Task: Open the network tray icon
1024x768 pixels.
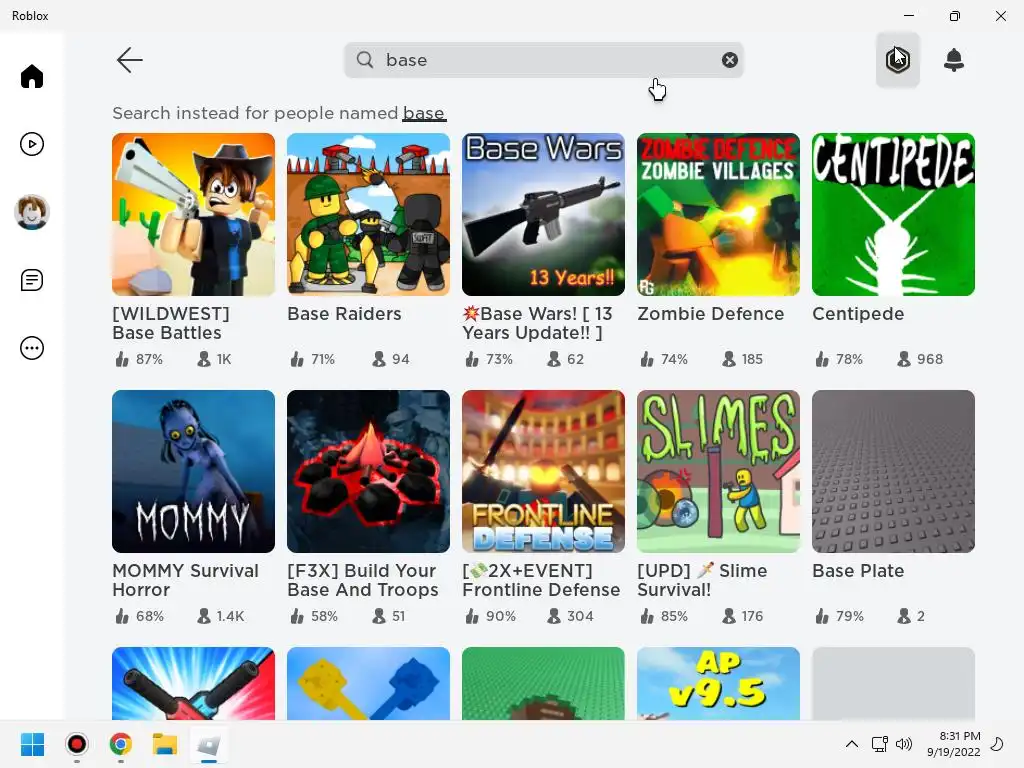Action: [x=880, y=744]
